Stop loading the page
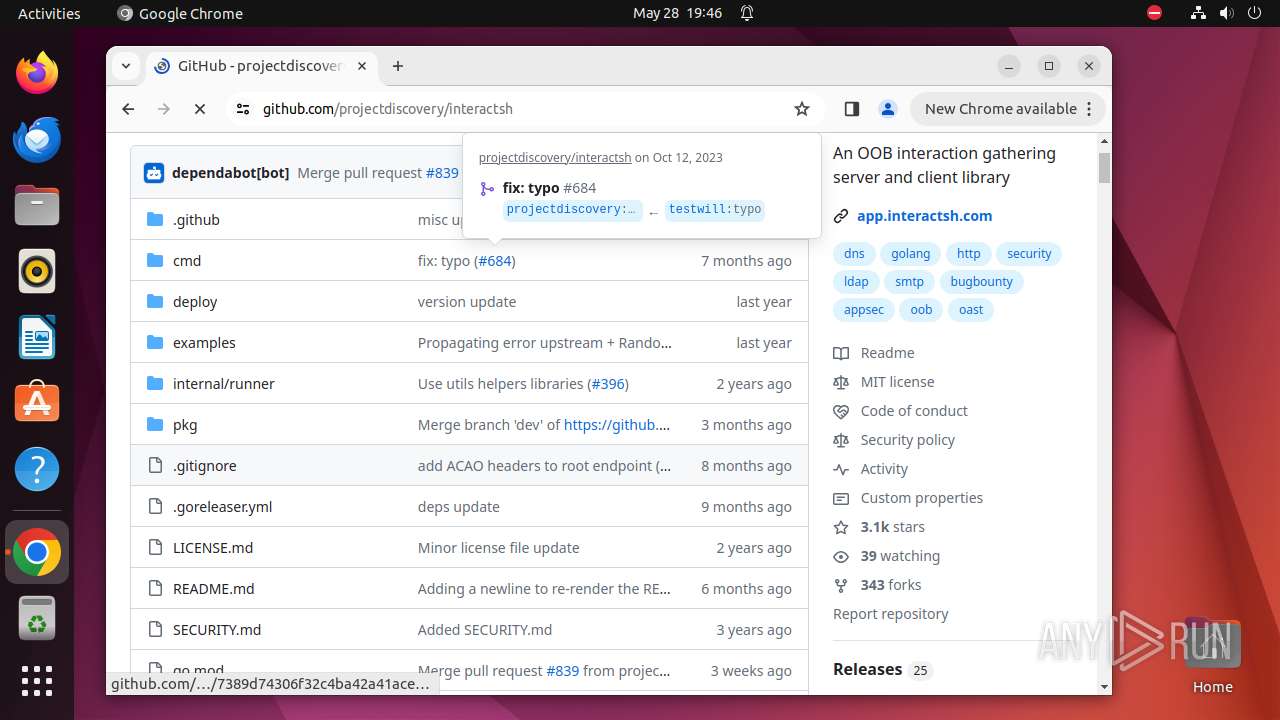This screenshot has width=1280, height=720. pyautogui.click(x=200, y=109)
